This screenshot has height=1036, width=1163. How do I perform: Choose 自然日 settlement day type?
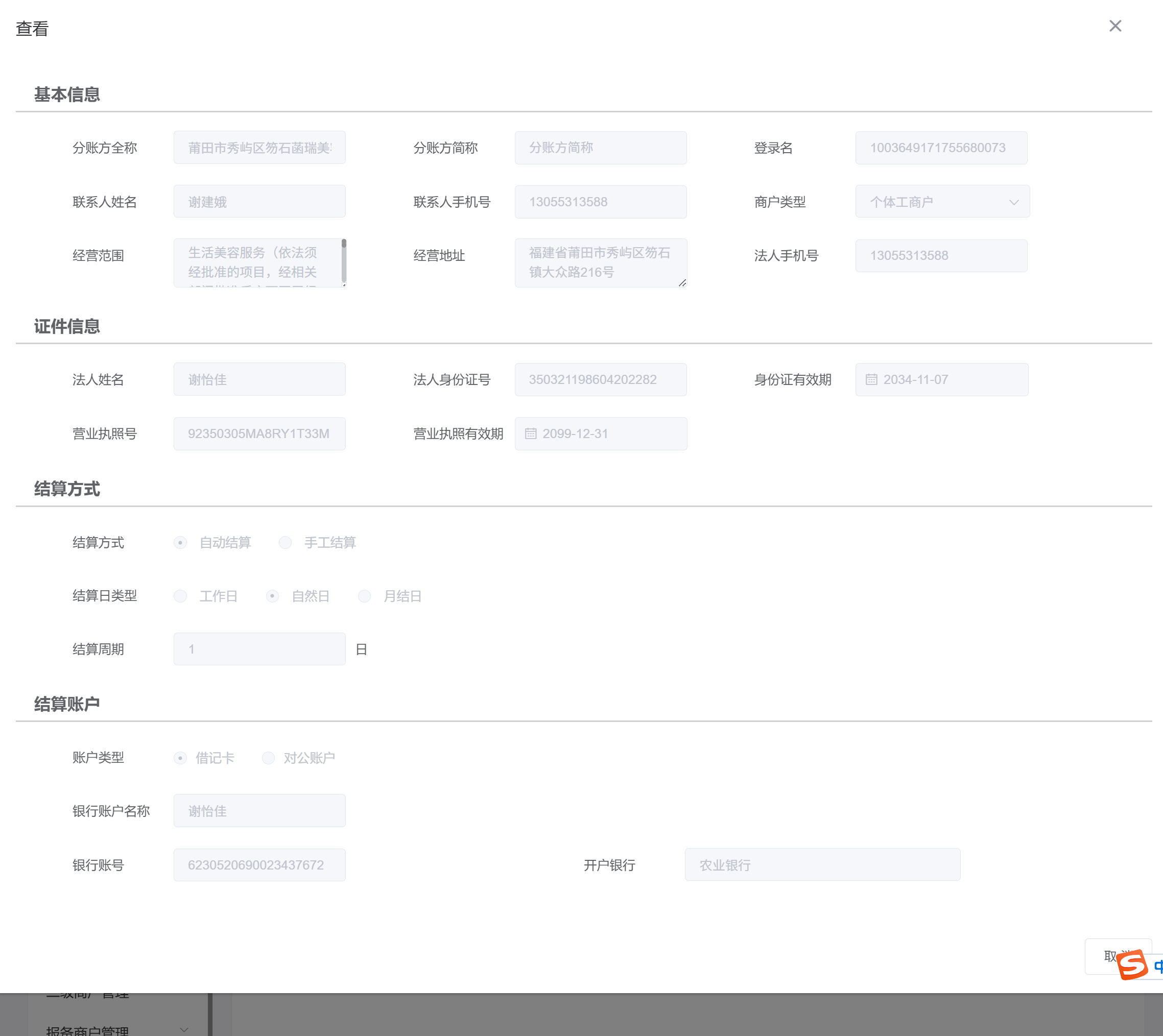[x=272, y=596]
